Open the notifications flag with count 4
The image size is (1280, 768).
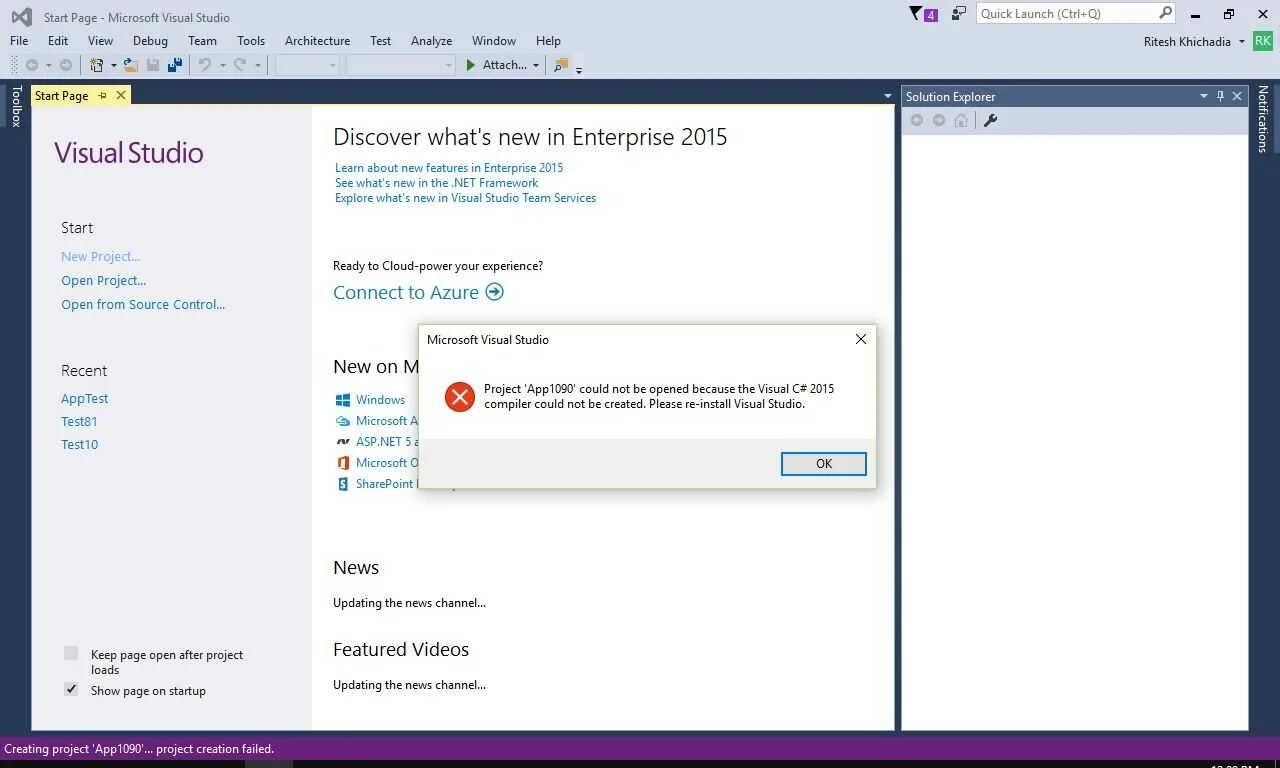point(923,14)
